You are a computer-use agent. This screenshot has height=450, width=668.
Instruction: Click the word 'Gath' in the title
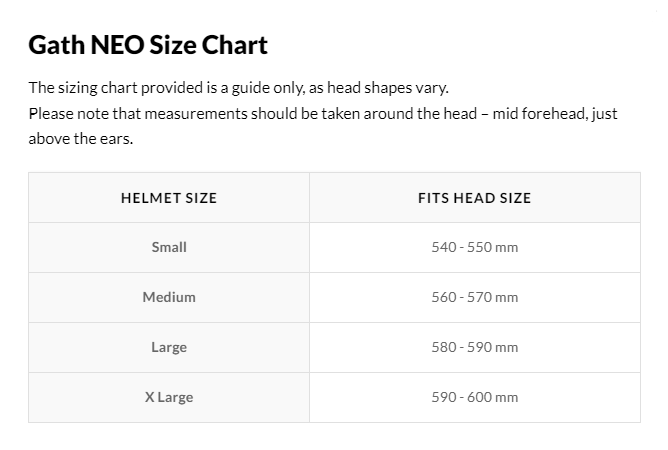(x=57, y=45)
